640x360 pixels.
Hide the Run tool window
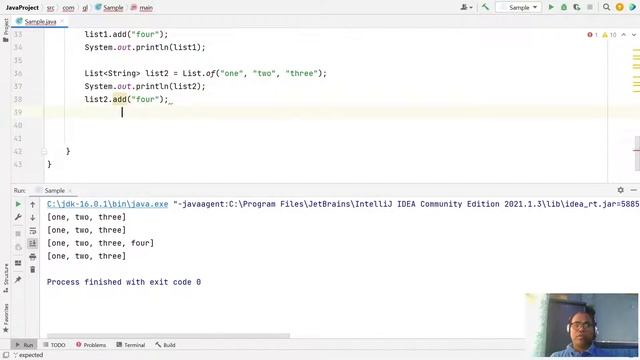tap(633, 190)
